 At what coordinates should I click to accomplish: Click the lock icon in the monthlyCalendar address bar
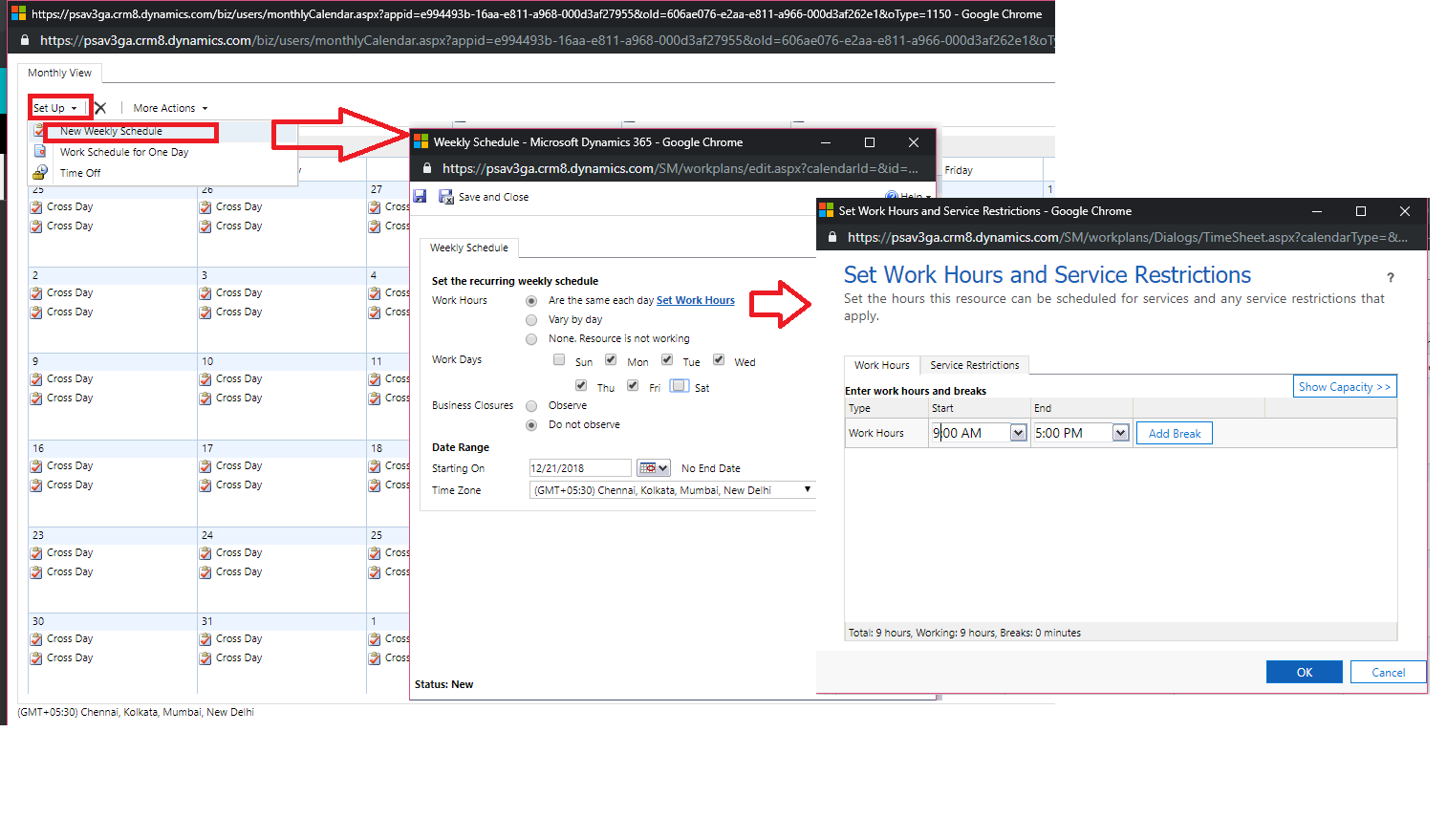[25, 40]
